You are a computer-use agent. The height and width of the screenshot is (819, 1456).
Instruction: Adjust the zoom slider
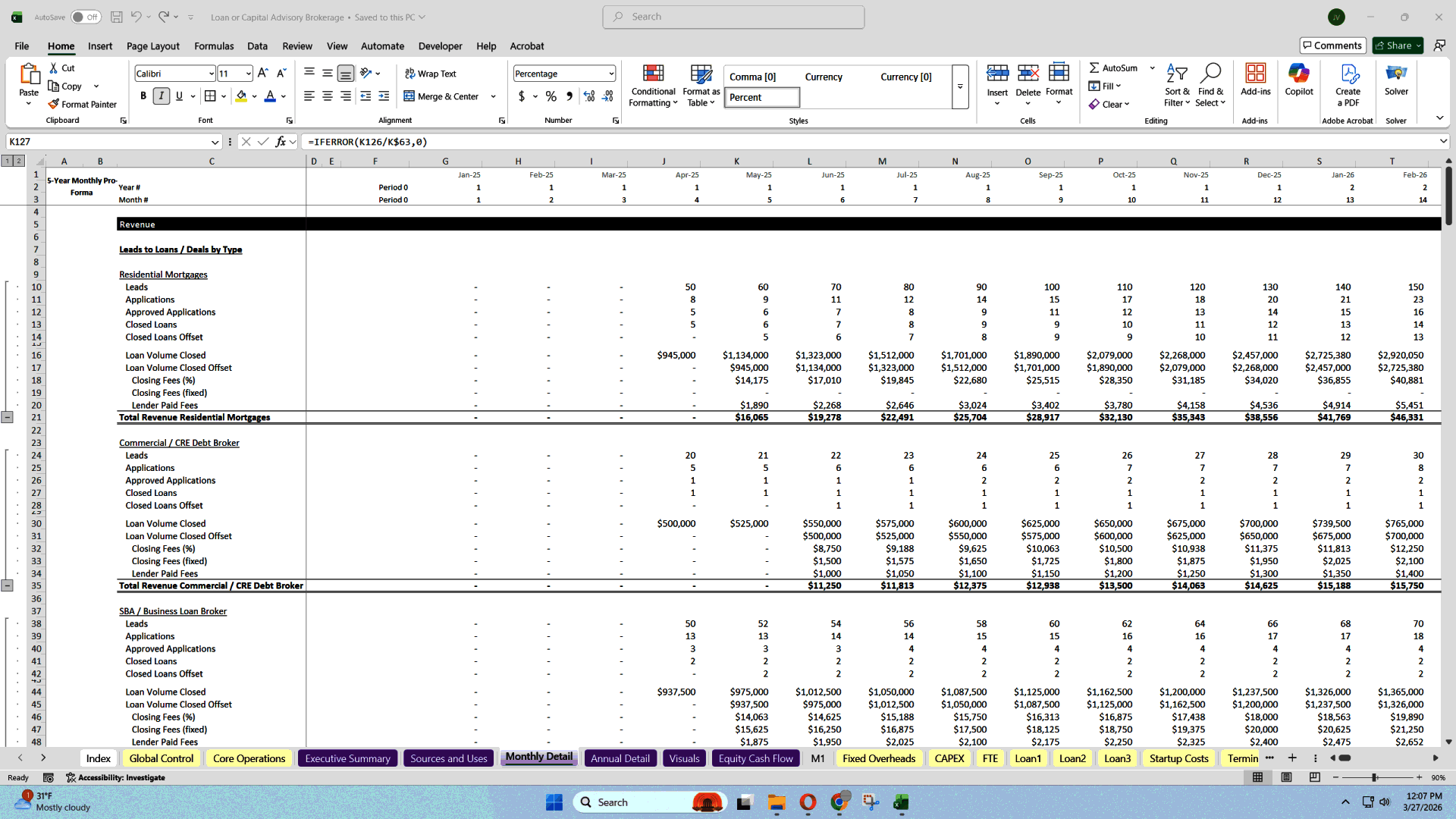click(x=1374, y=777)
